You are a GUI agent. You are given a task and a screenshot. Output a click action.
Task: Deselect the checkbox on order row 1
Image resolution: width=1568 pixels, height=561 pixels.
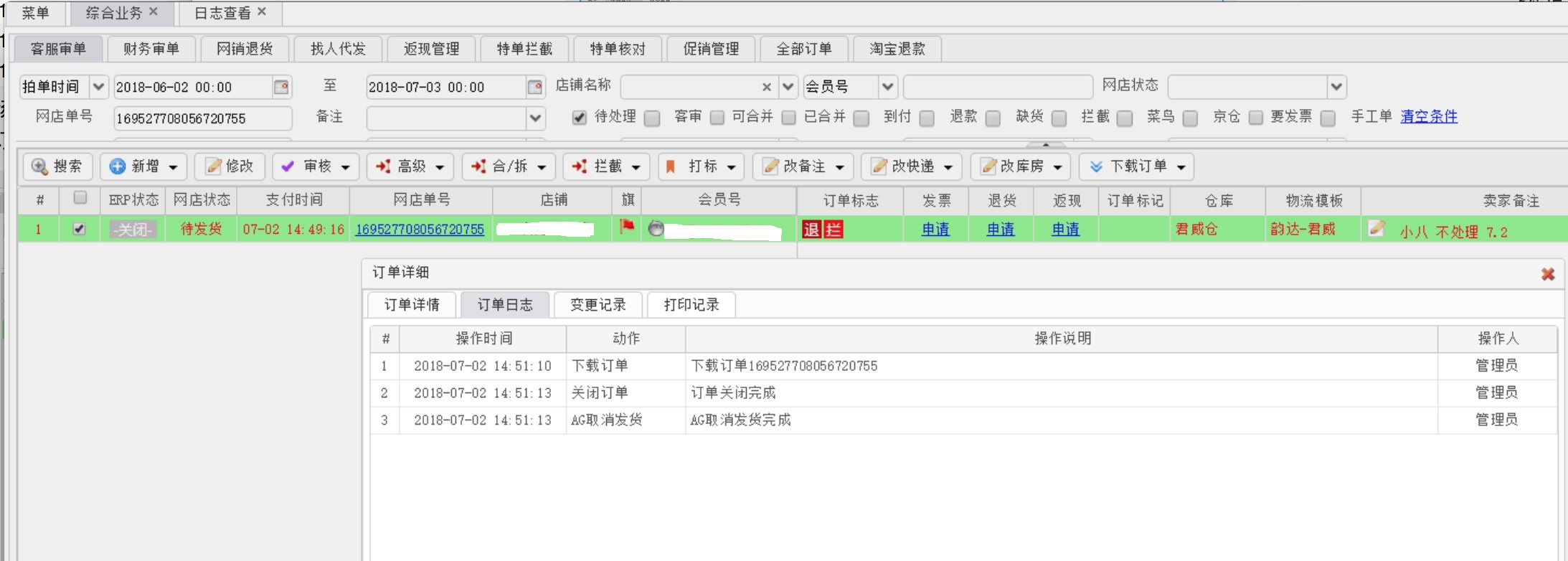point(80,229)
